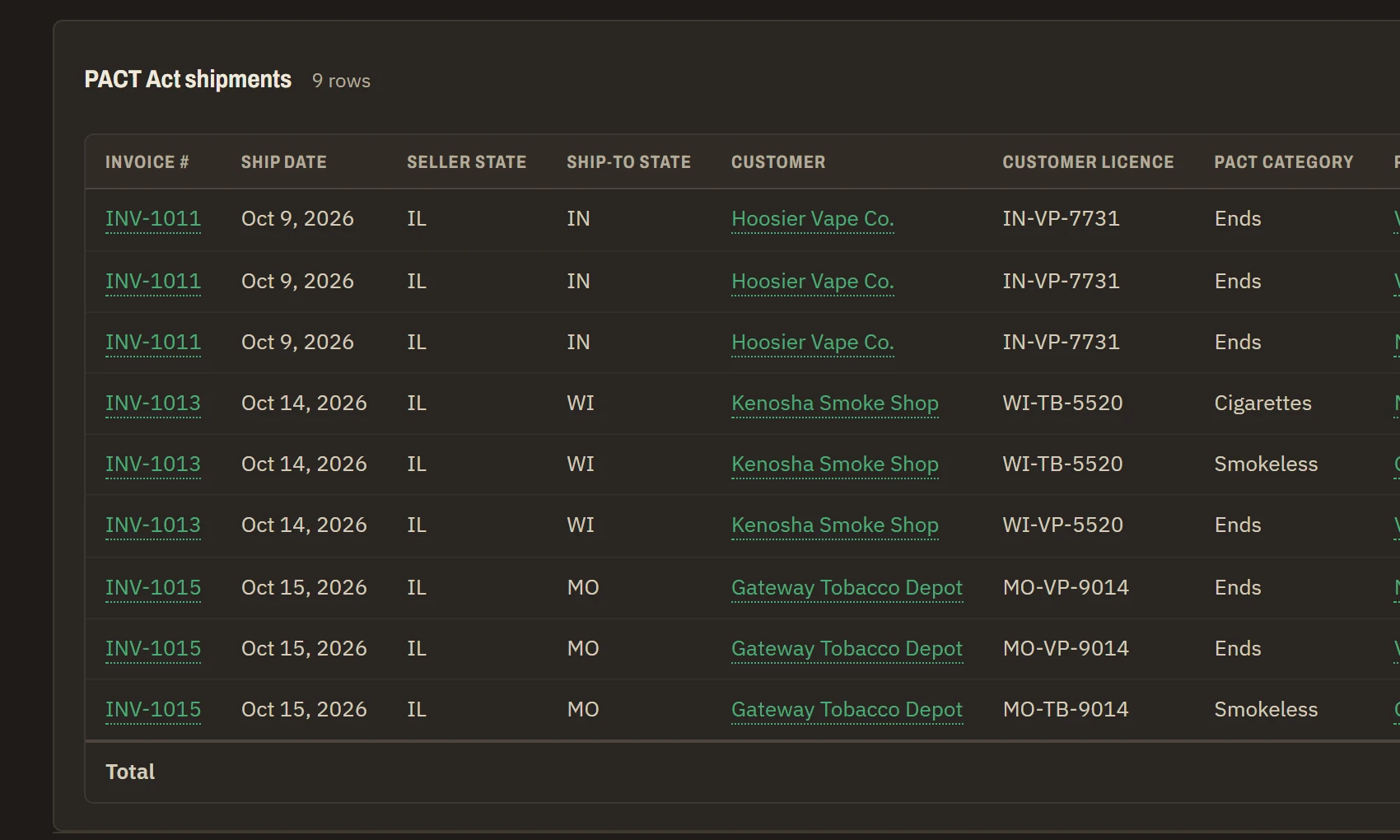Click the Total row label

point(130,772)
